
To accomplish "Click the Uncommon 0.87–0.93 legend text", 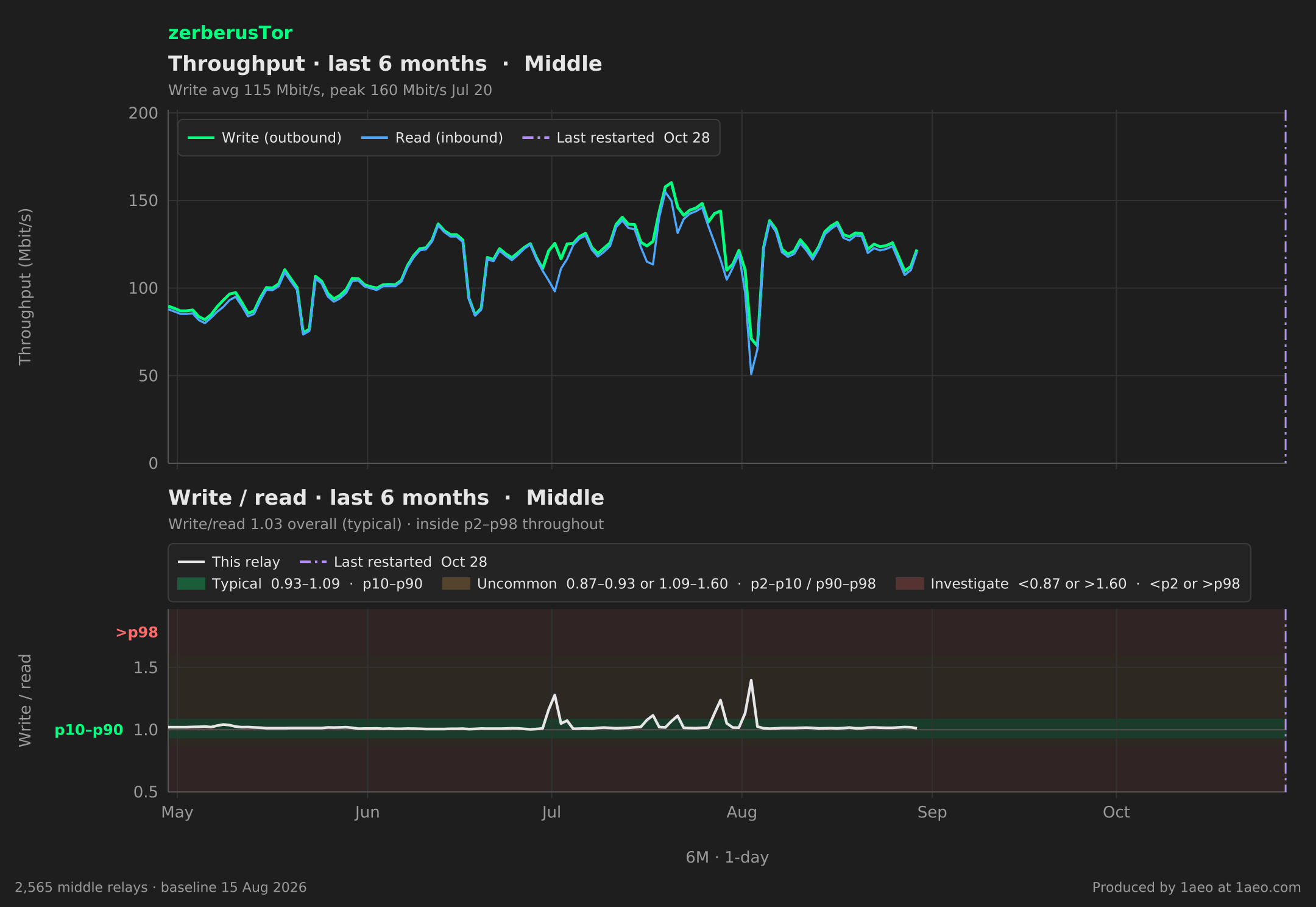I will pos(677,584).
